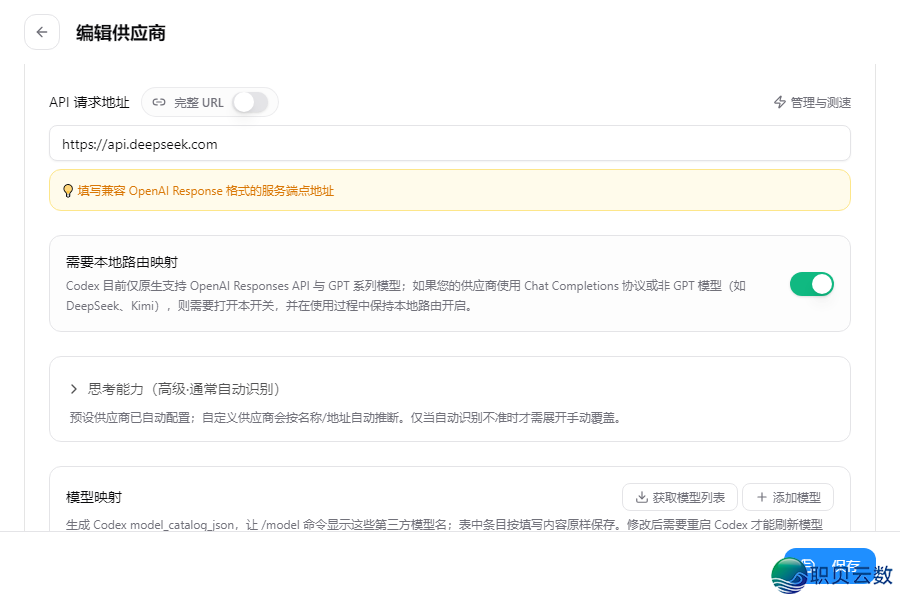Click the 需要本地路由映射 title

click(x=122, y=262)
